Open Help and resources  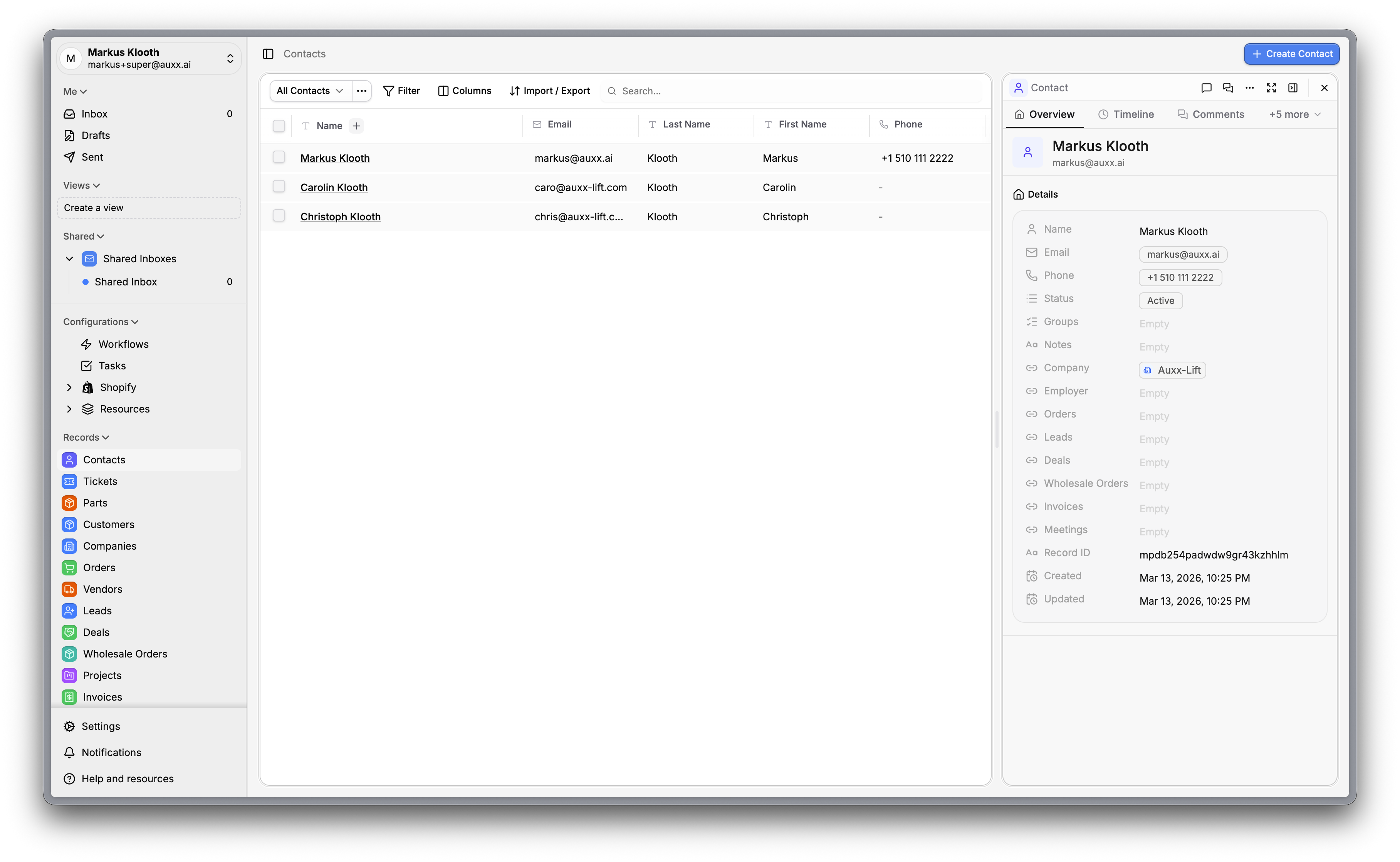148,778
